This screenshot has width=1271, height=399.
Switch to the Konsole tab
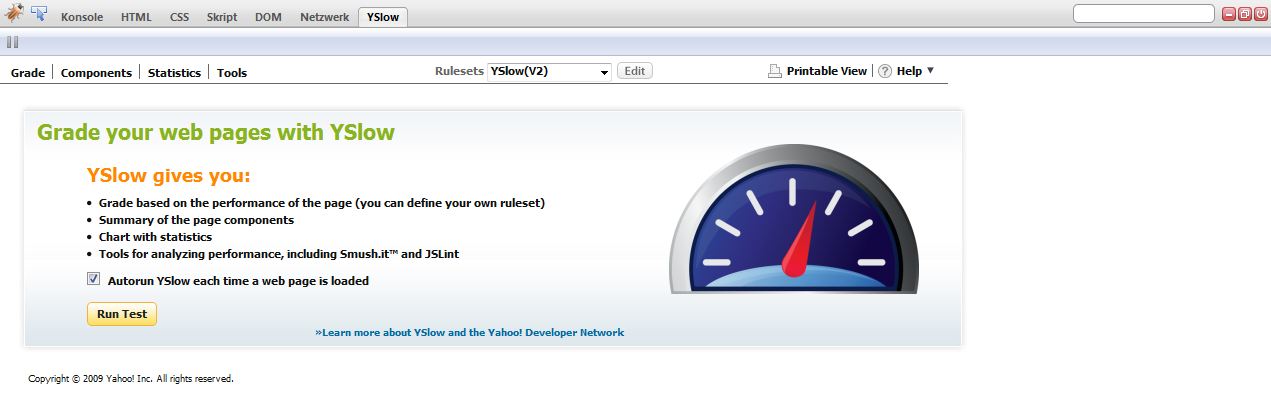82,17
